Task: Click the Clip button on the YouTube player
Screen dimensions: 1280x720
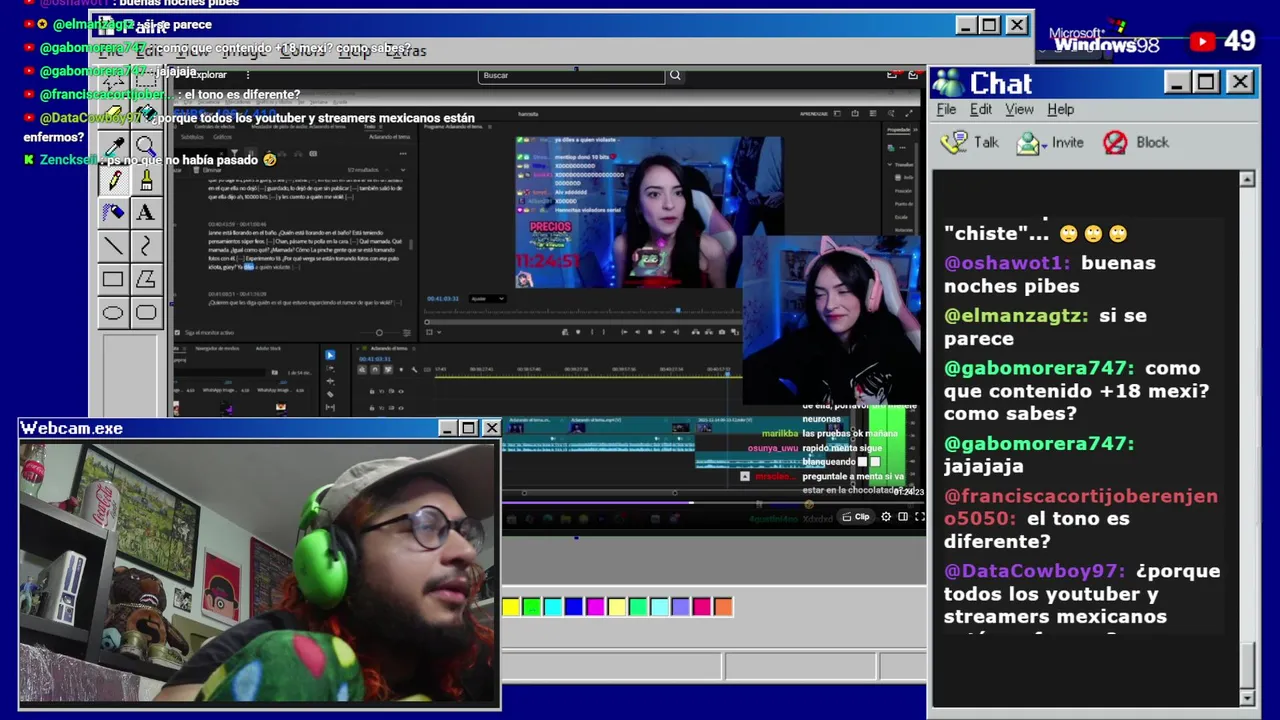Action: [x=855, y=517]
